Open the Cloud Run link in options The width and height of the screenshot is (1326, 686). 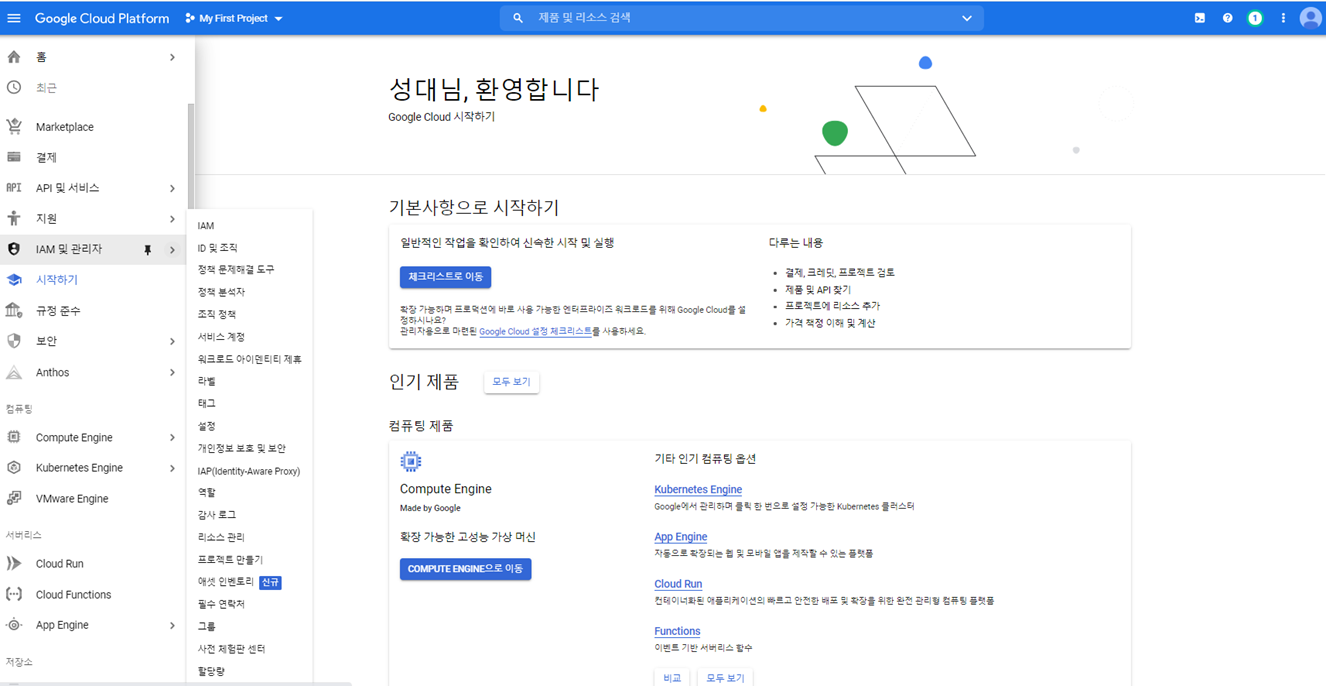point(678,584)
